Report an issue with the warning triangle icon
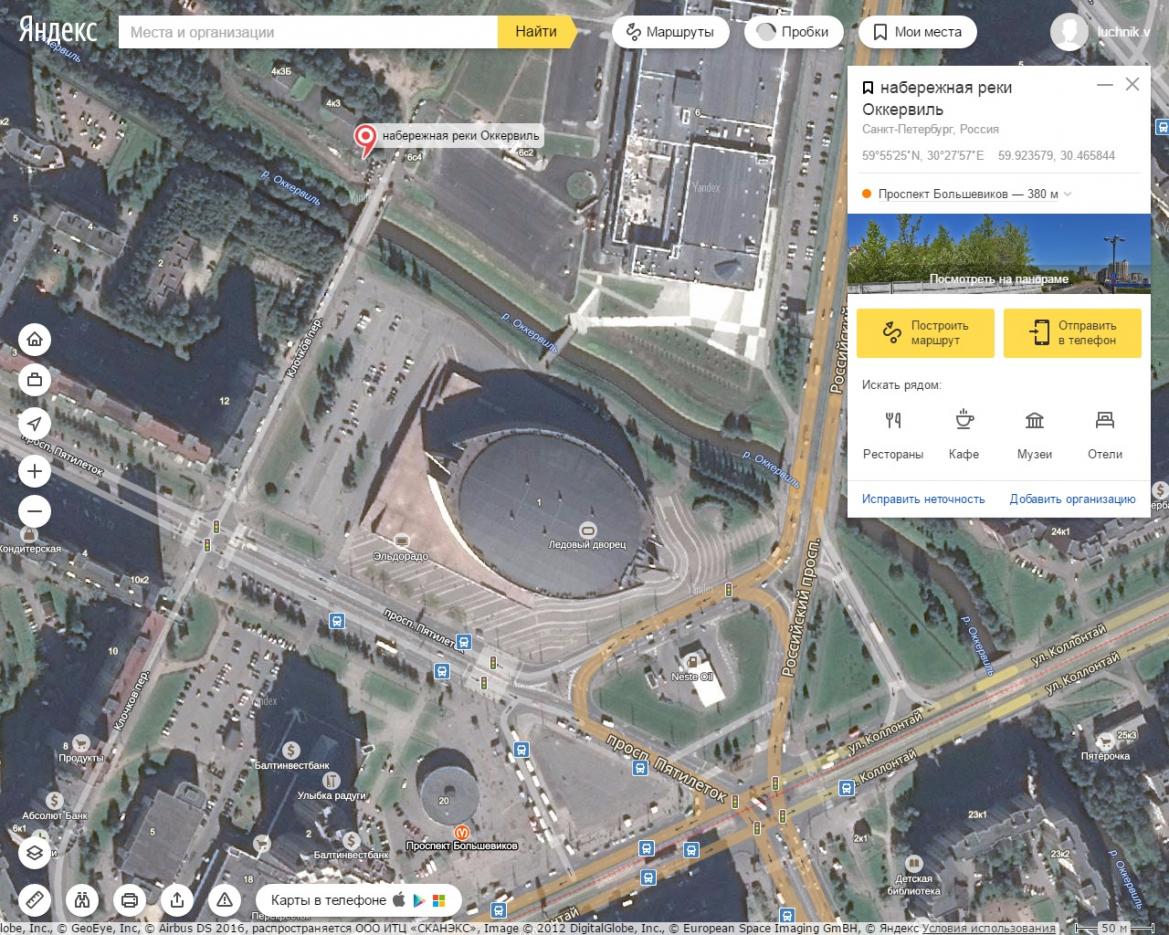The height and width of the screenshot is (935, 1169). coord(224,899)
